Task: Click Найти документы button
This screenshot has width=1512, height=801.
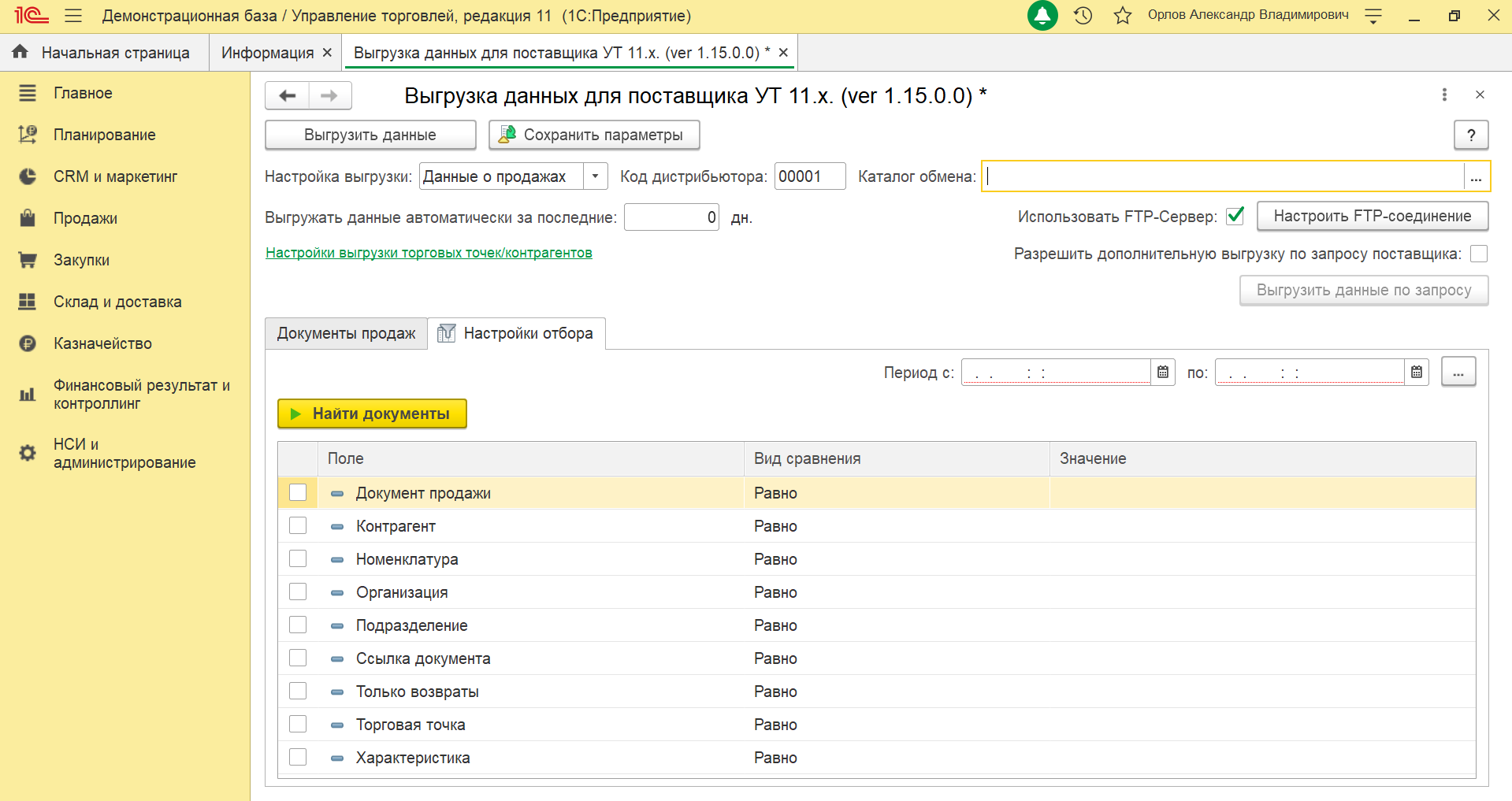Action: [372, 413]
